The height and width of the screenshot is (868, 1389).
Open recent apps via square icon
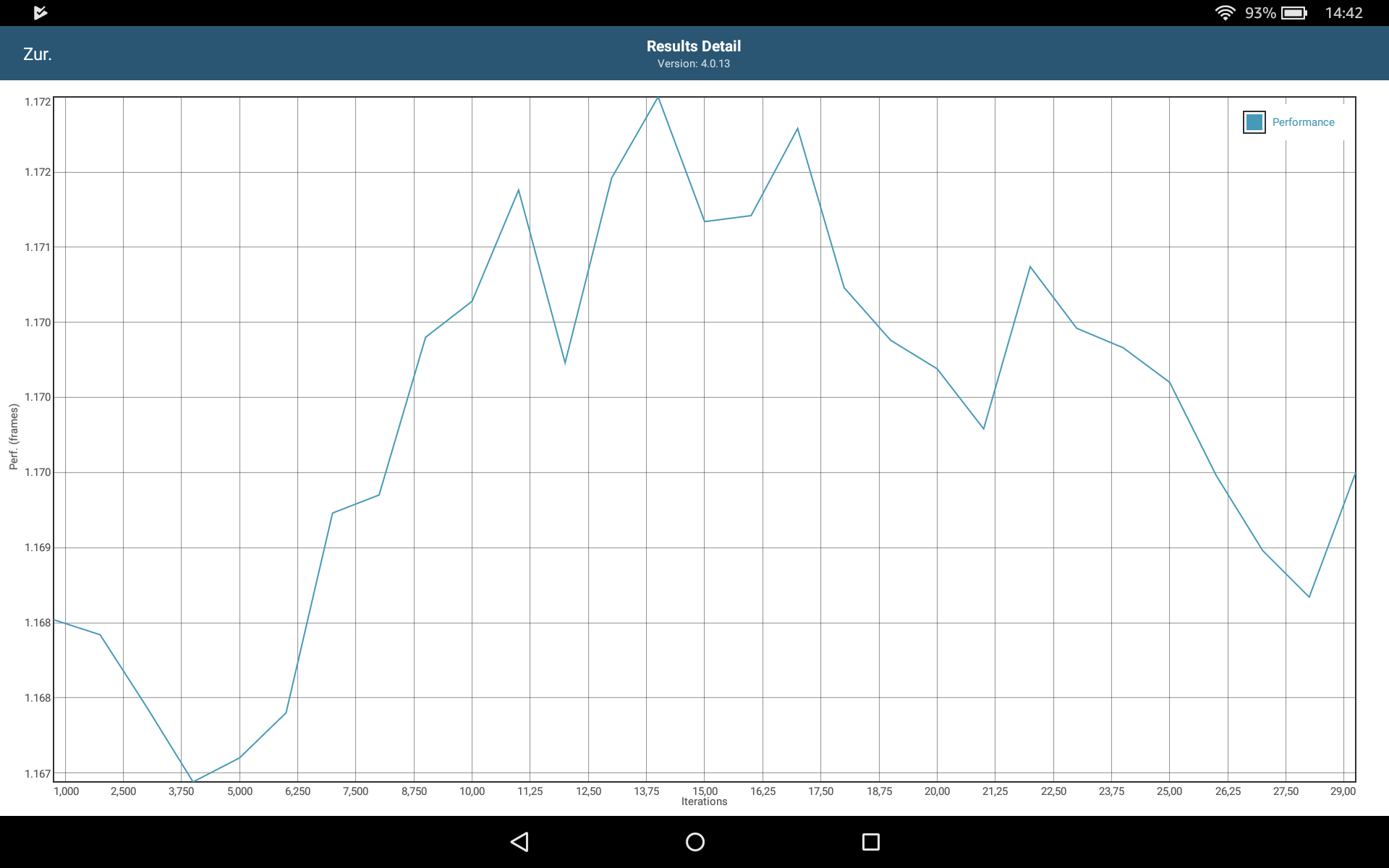point(870,842)
